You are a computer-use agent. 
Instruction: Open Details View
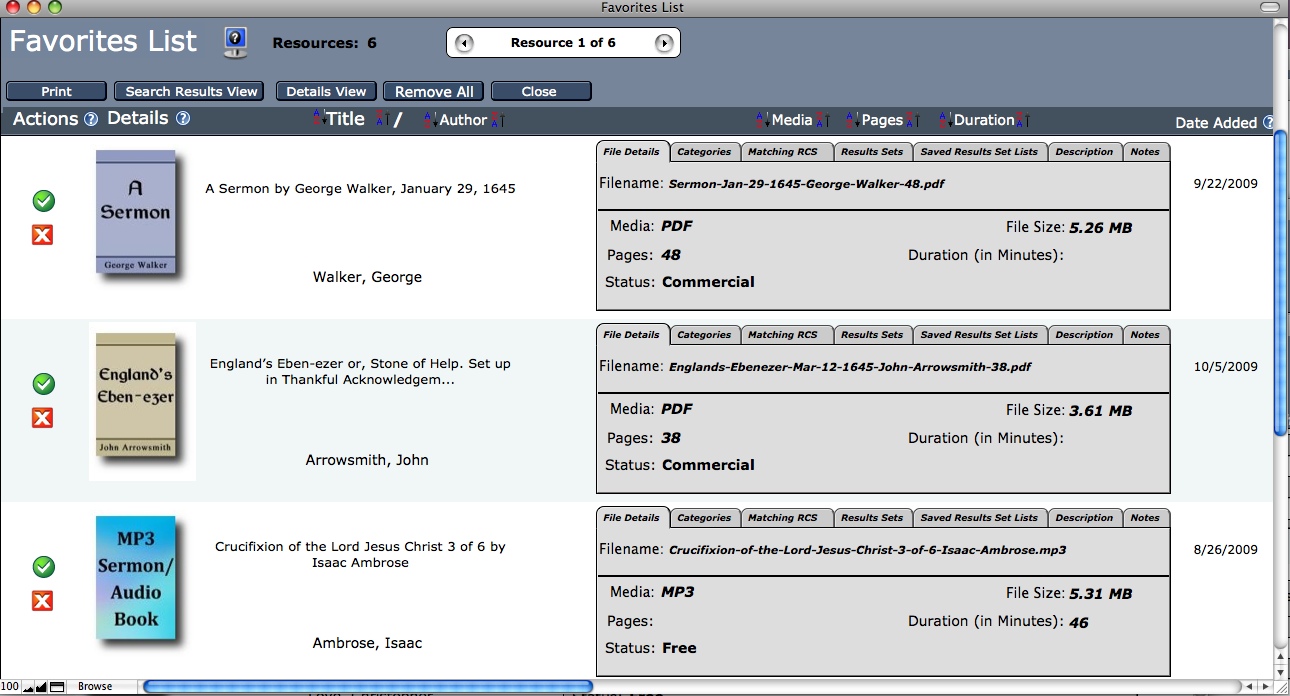[x=326, y=91]
